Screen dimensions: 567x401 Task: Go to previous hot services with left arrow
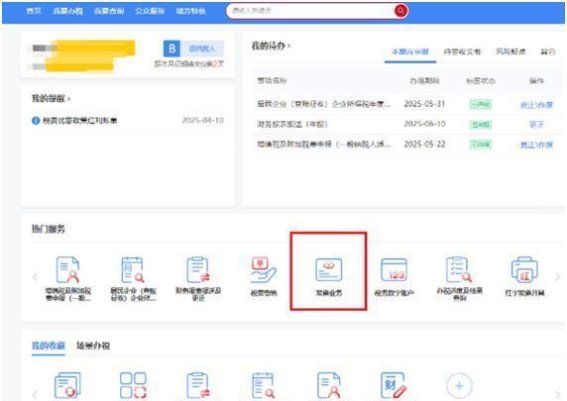35,277
